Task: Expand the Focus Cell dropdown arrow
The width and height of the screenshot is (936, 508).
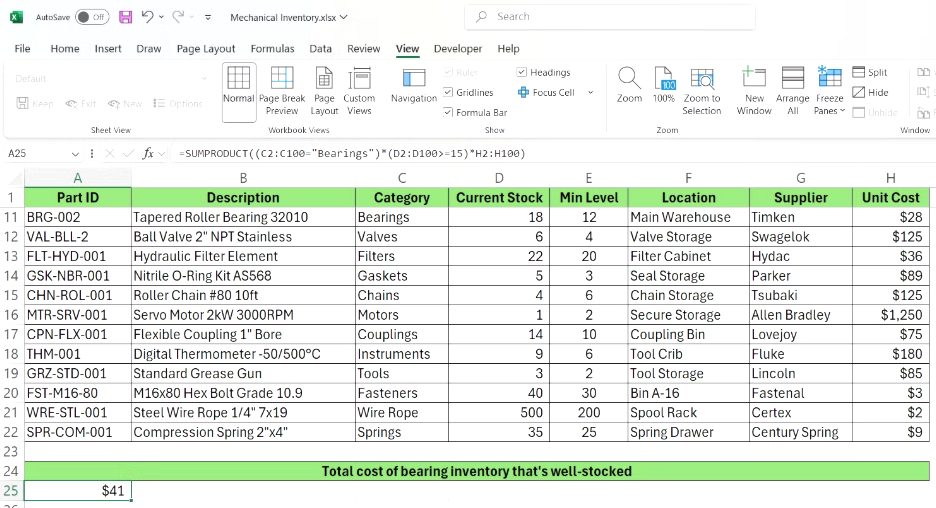Action: click(590, 93)
